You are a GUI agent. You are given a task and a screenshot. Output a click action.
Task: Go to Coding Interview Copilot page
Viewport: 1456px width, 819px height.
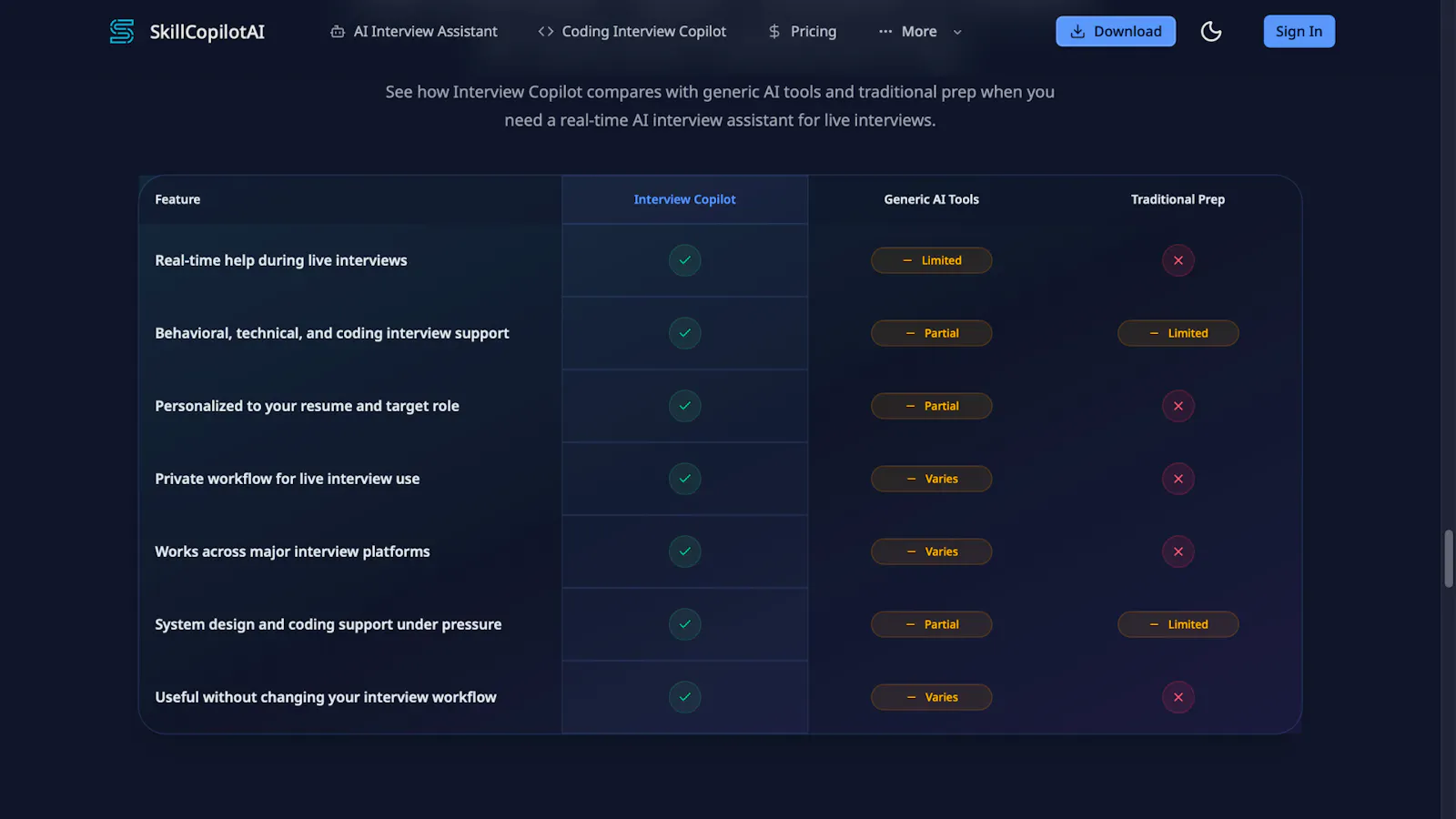click(x=632, y=31)
